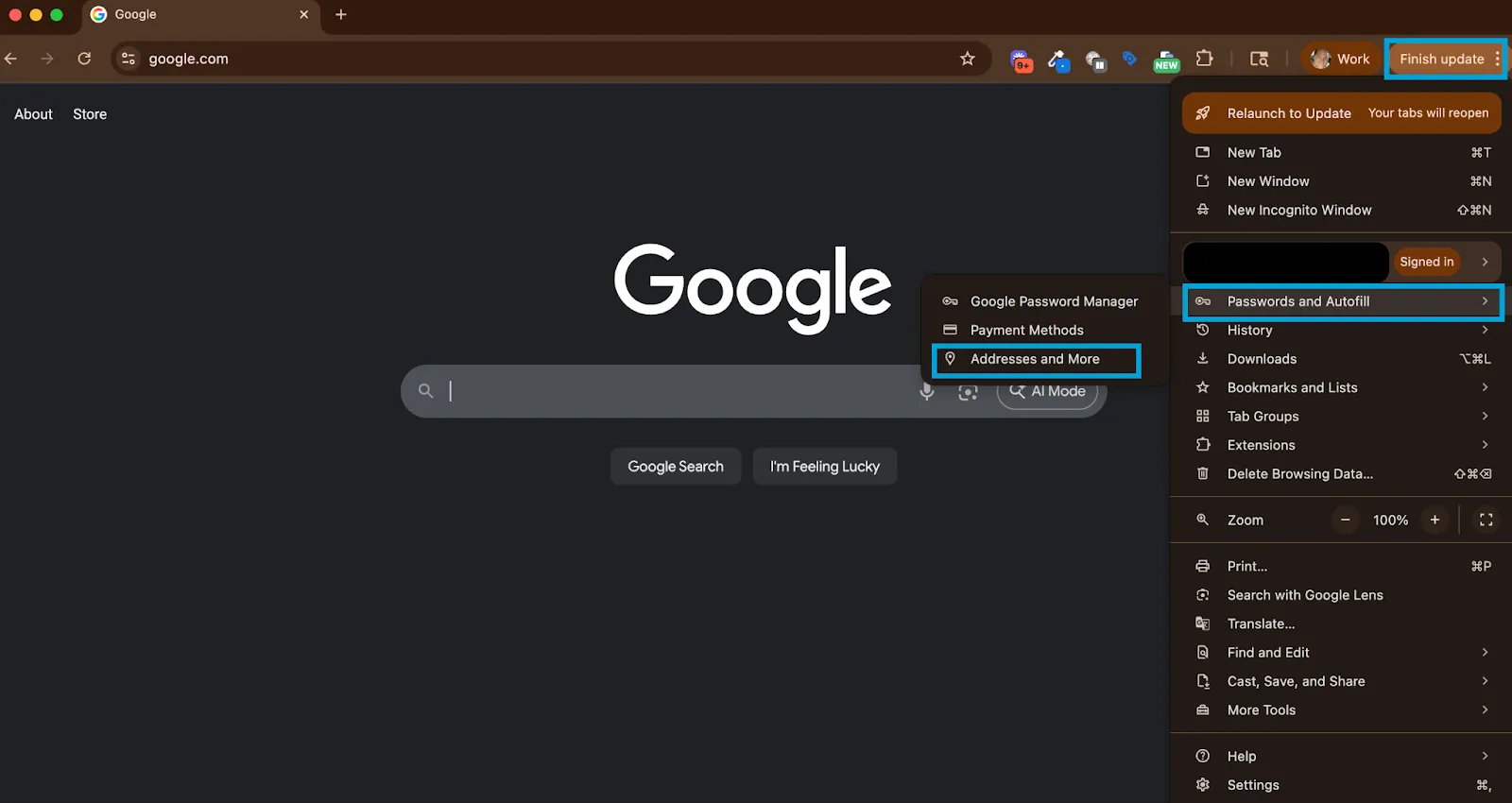Expand Bookmarks and Lists submenu
1512x803 pixels.
click(x=1342, y=387)
